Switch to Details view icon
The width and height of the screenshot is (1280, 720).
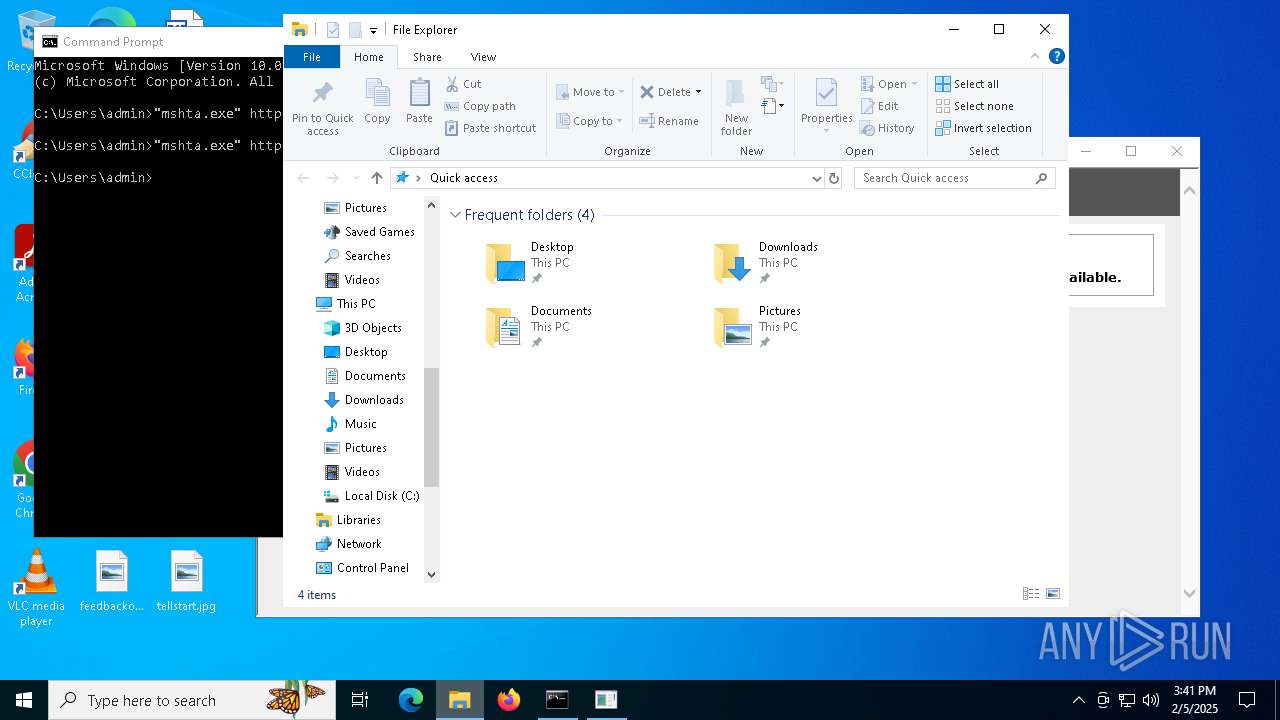[x=1031, y=594]
